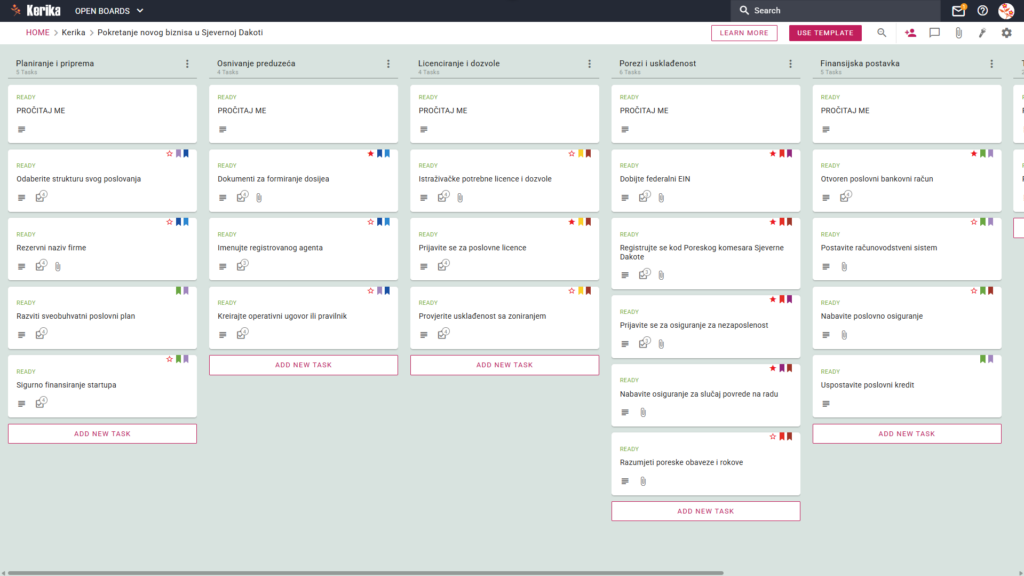Toggle the star on Prijavite se za poslovne licence
Screen dimensions: 1024x576
[x=571, y=222]
